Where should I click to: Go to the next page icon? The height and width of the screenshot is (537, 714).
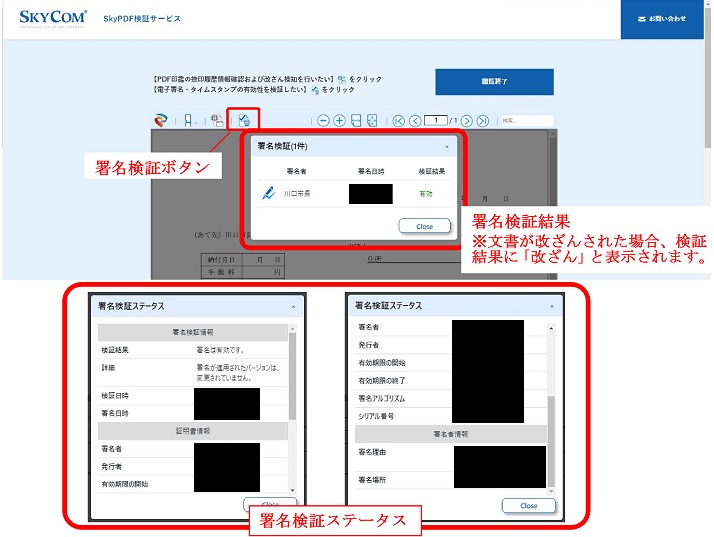click(466, 121)
